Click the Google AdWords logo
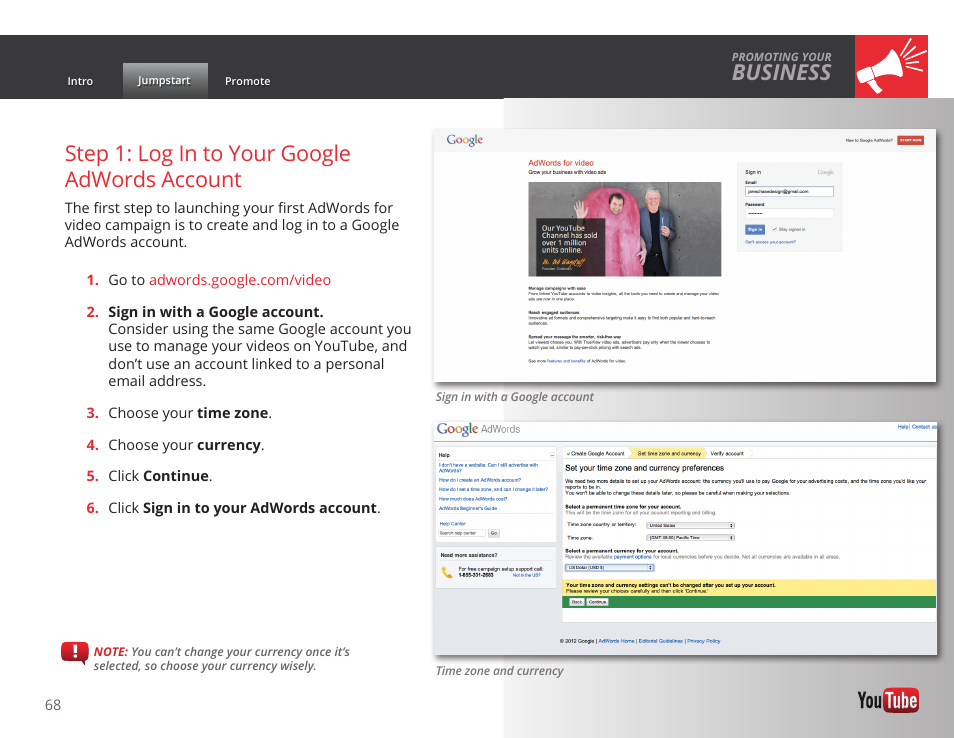 tap(478, 429)
